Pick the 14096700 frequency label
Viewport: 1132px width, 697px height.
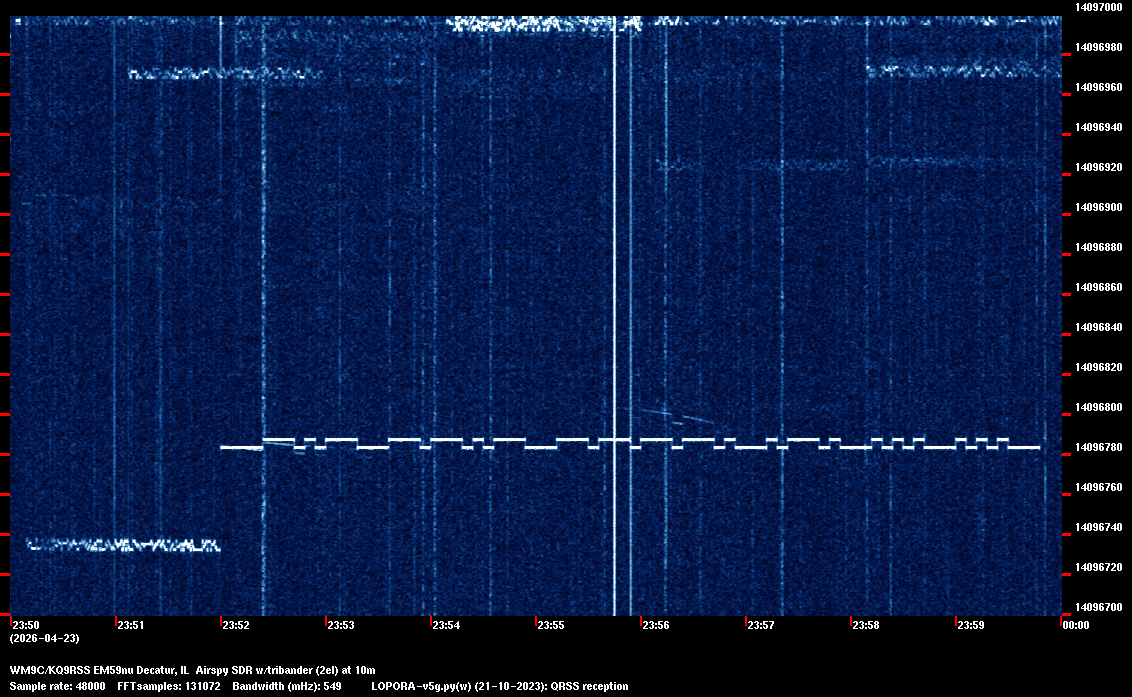(x=1098, y=607)
